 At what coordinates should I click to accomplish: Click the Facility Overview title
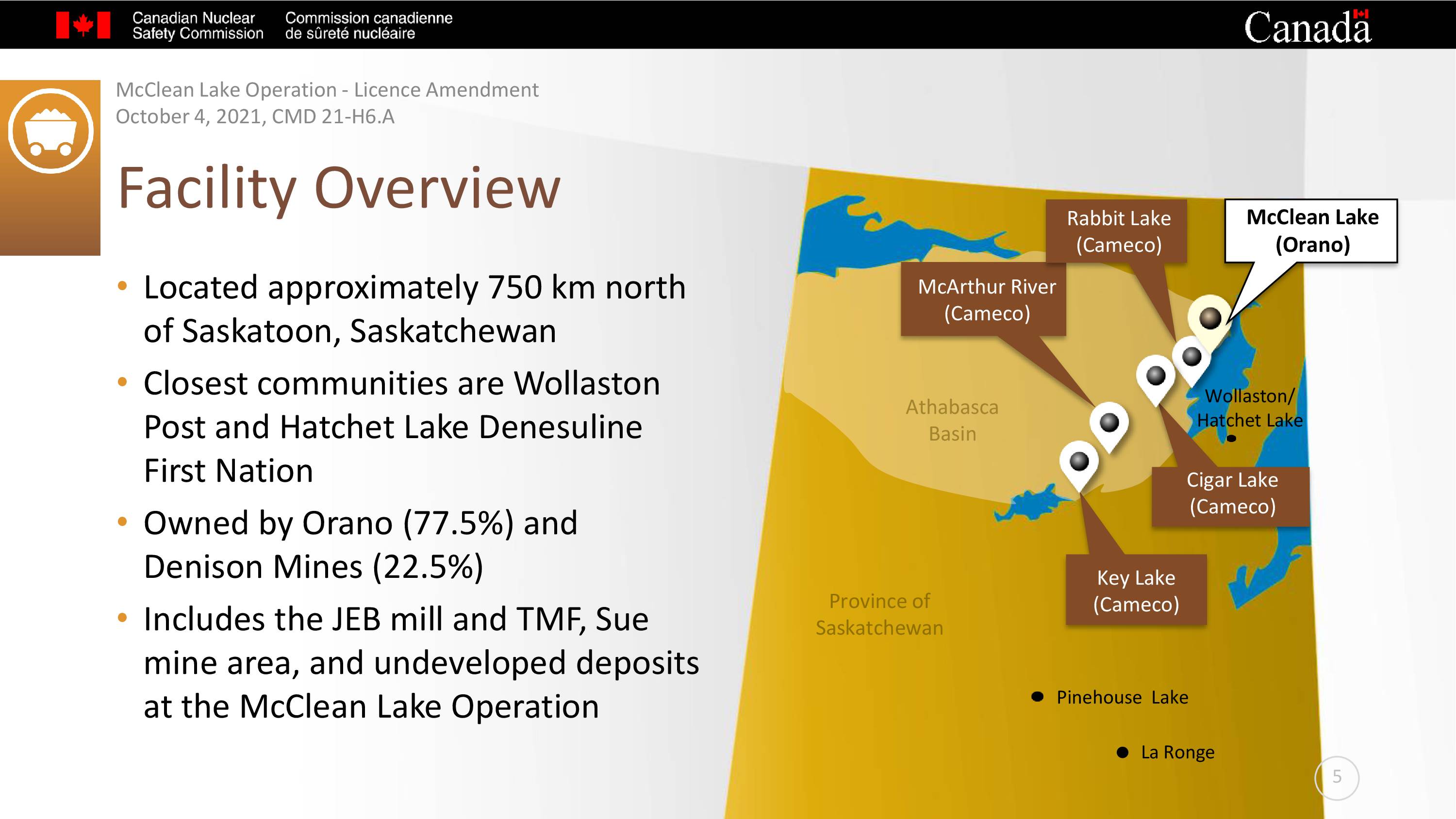point(339,188)
